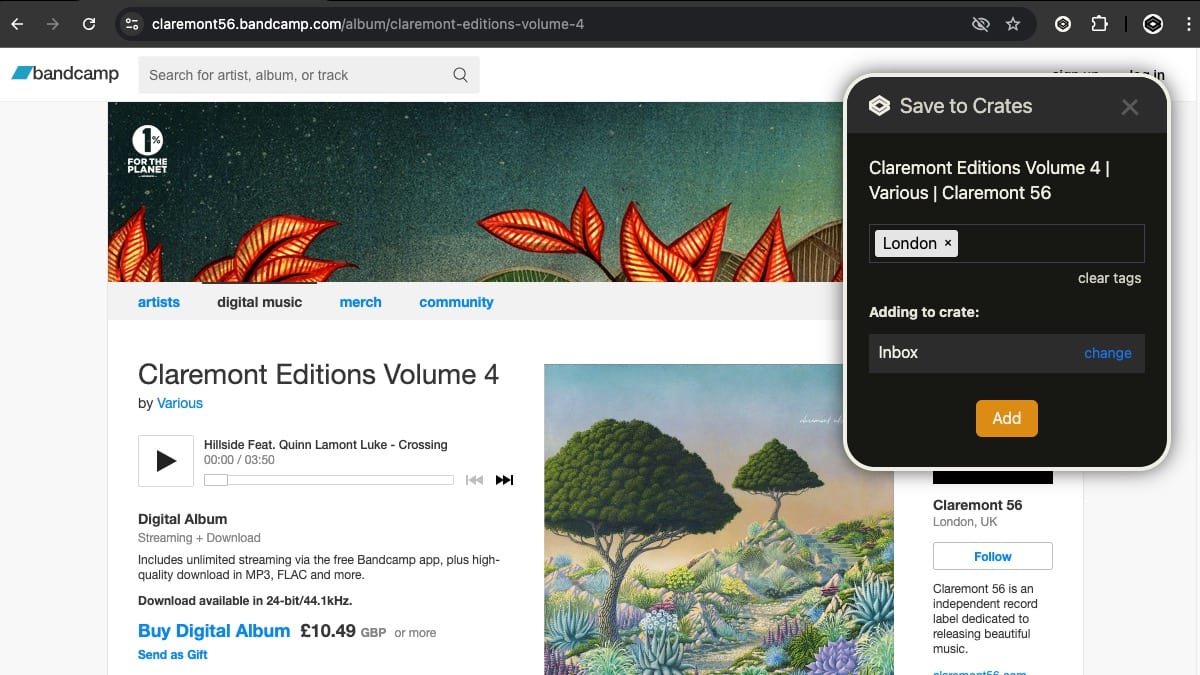Click the Claremont Editions Volume 4 title in popup

coord(989,180)
